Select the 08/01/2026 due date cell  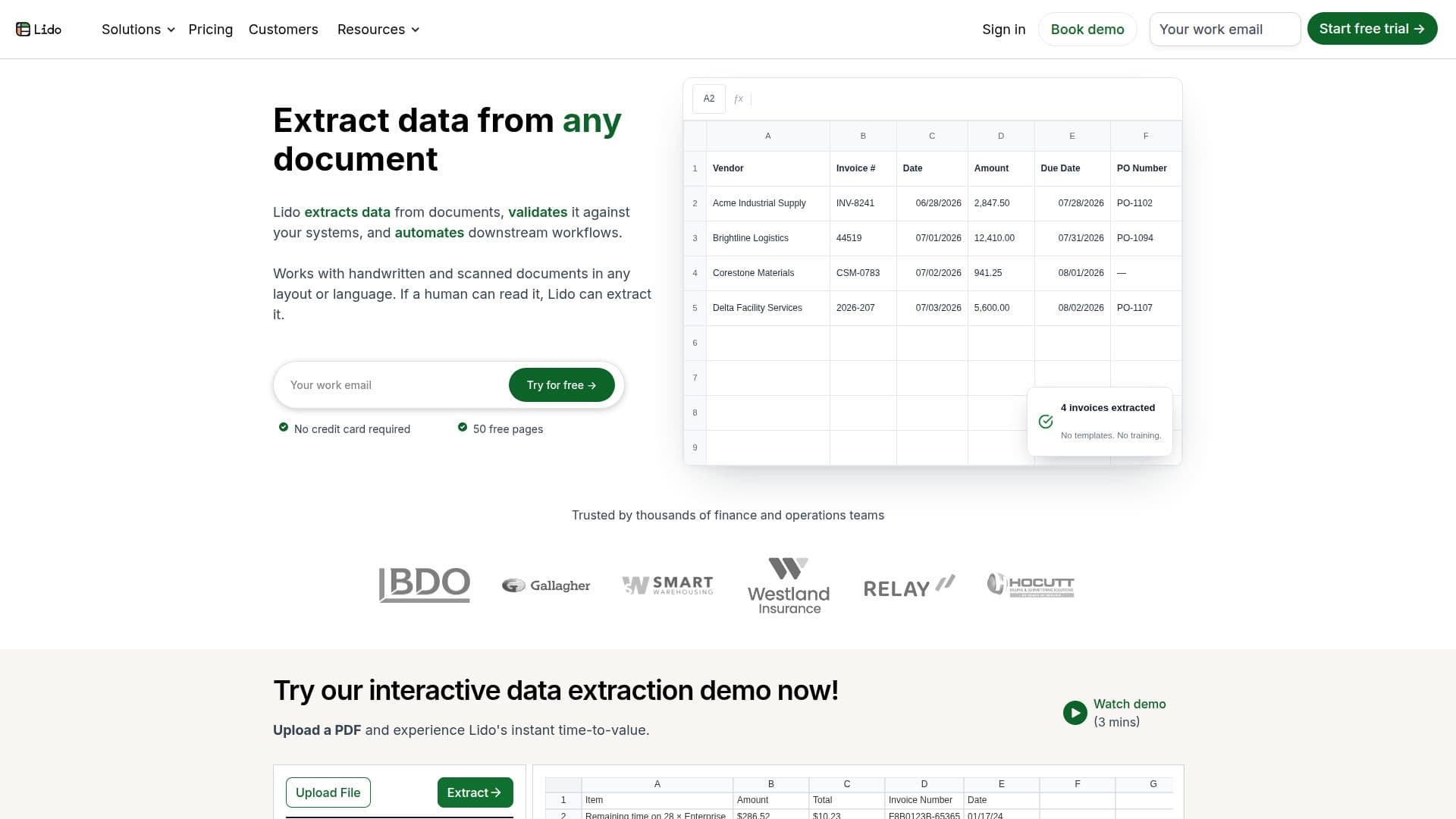pyautogui.click(x=1072, y=273)
